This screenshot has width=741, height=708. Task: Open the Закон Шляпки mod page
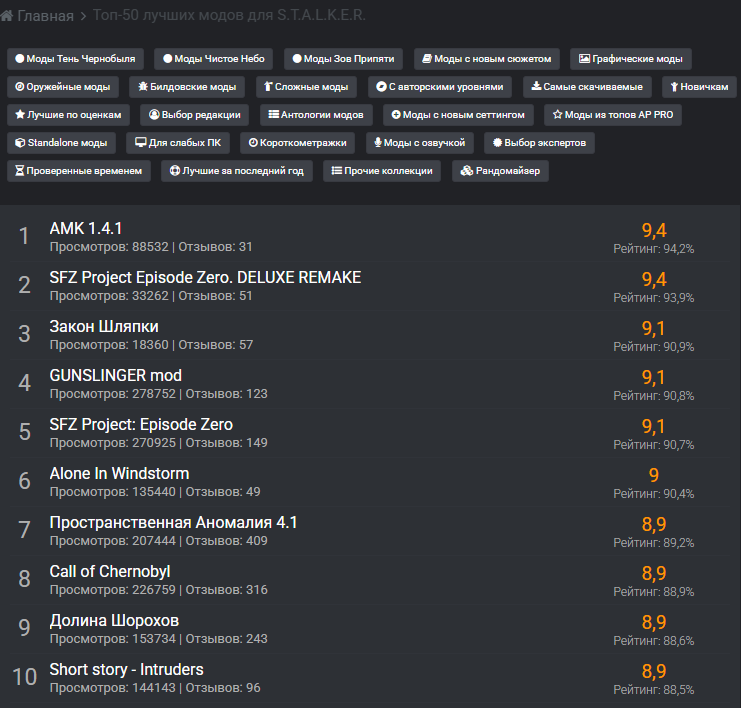tap(104, 327)
